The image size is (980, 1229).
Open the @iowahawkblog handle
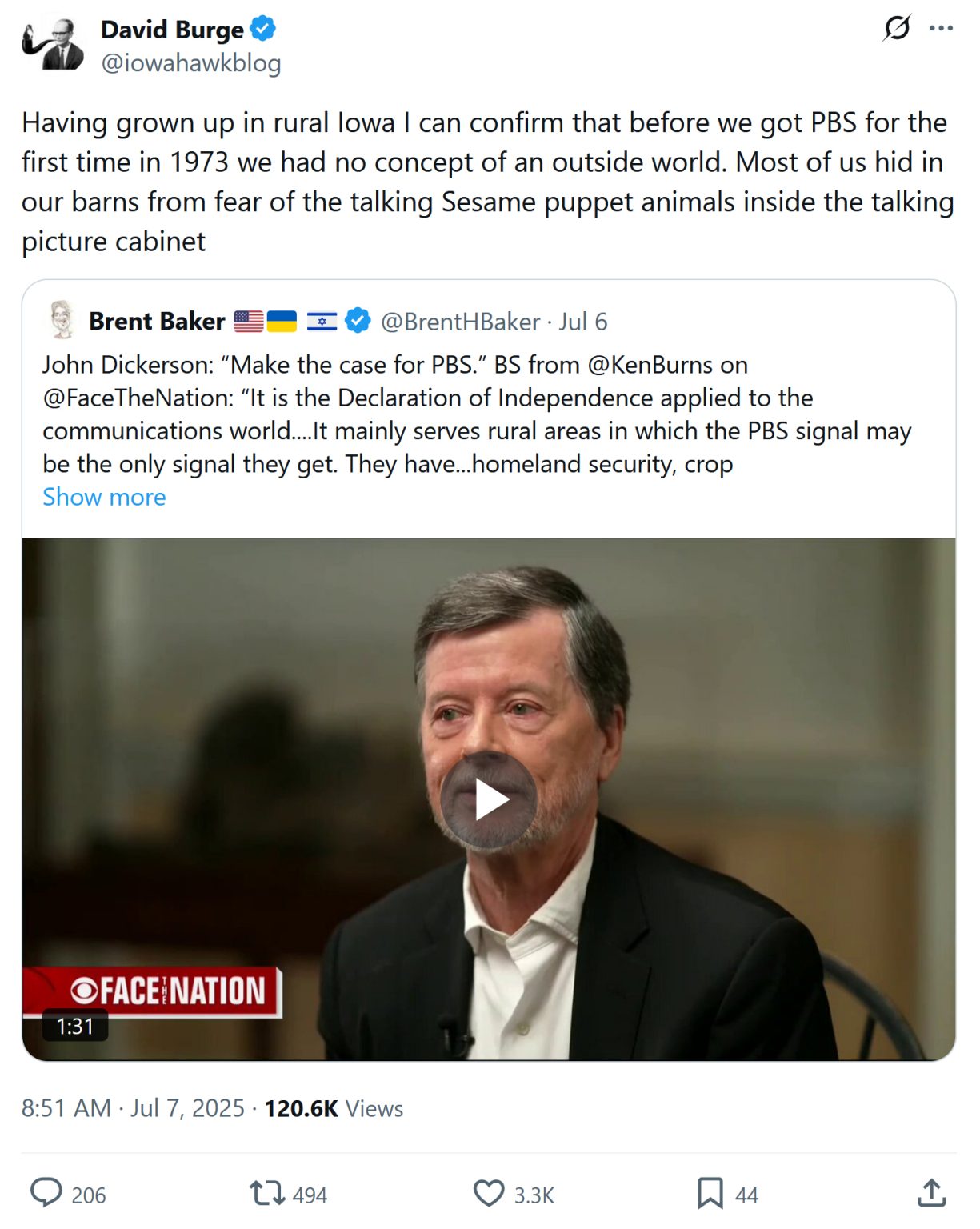tap(190, 62)
